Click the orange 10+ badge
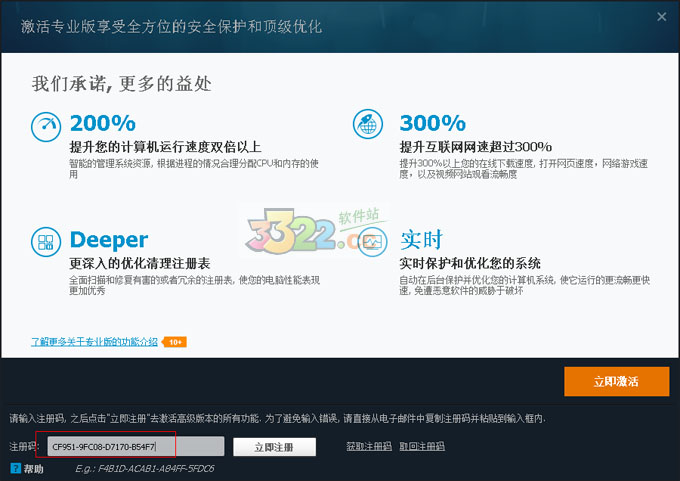The height and width of the screenshot is (481, 680). pyautogui.click(x=175, y=342)
